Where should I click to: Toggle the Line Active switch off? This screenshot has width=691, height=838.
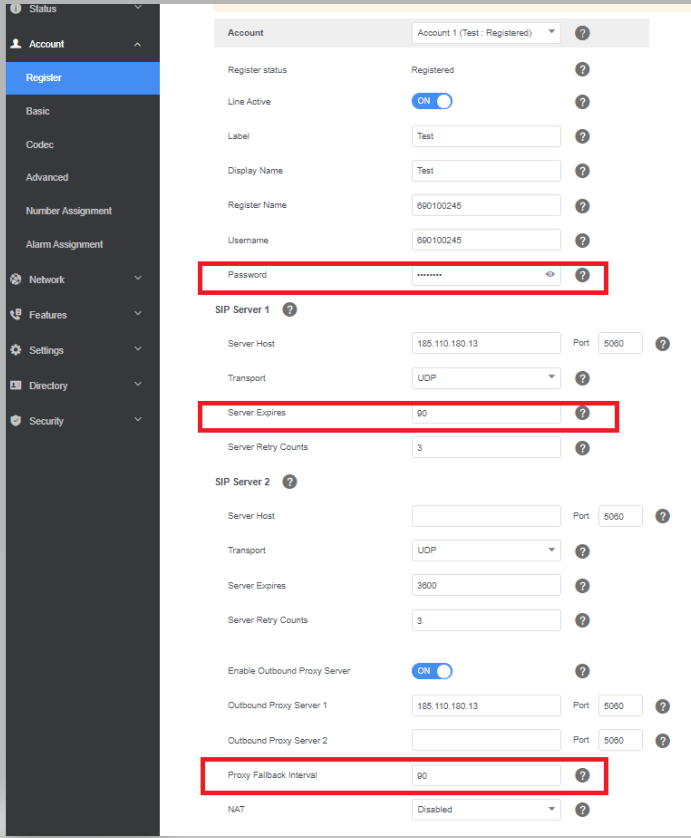pyautogui.click(x=432, y=102)
